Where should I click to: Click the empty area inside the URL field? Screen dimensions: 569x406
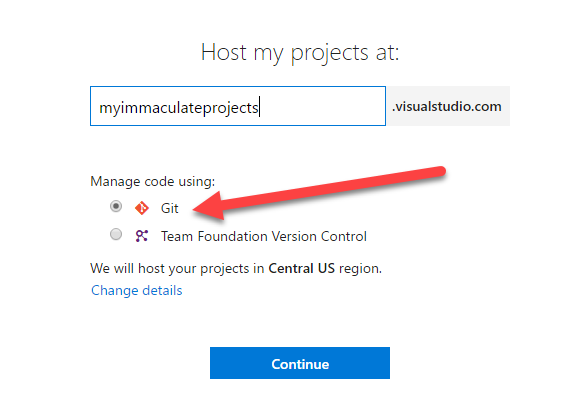point(322,106)
